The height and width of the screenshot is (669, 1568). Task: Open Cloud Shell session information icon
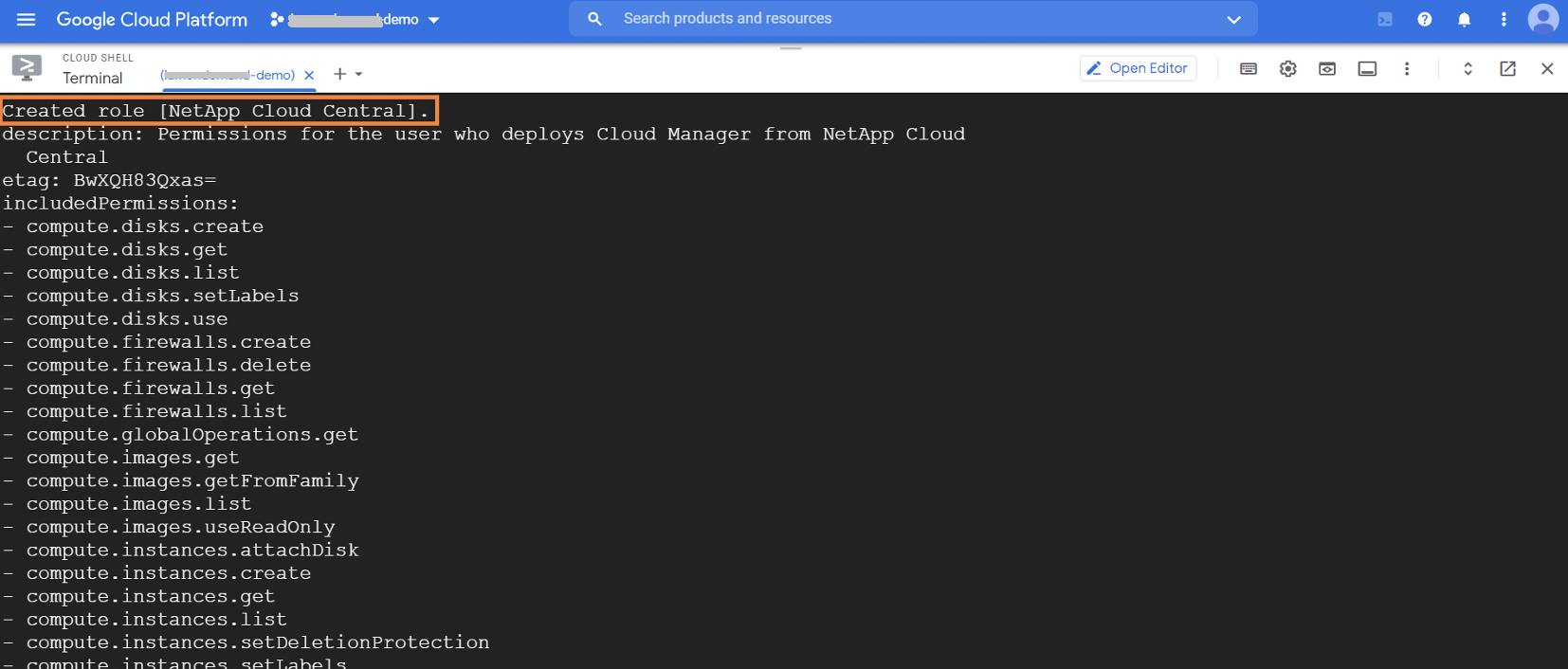pos(1367,68)
